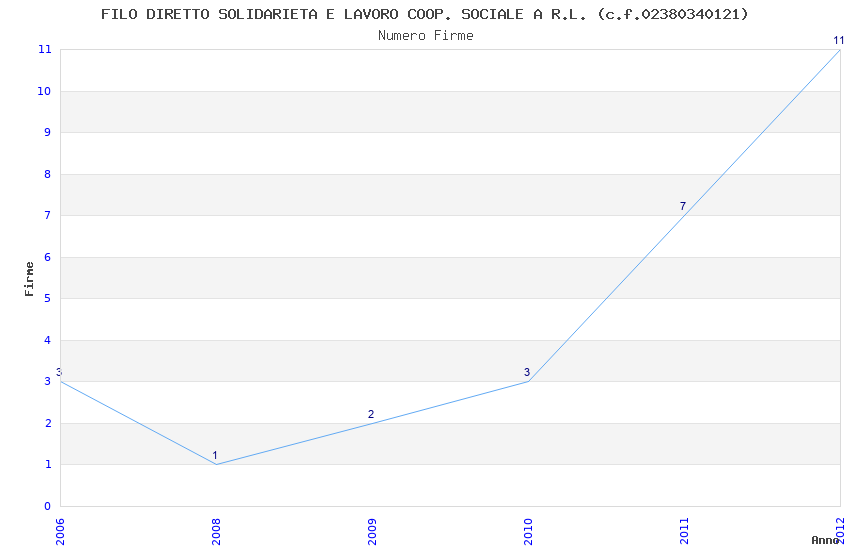Select the y-axis tick label 6

coord(48,257)
